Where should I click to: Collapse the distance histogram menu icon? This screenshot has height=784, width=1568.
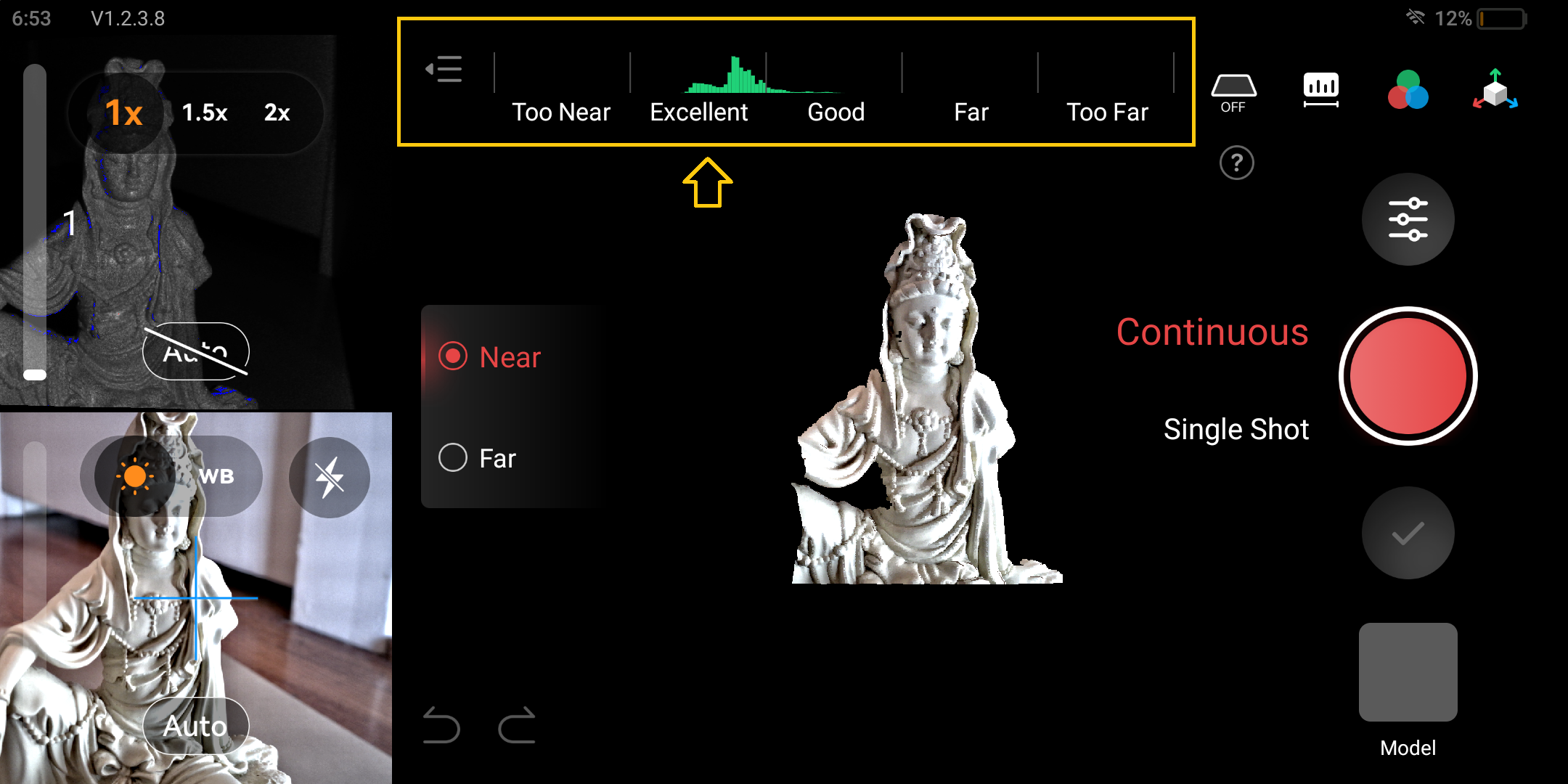pos(444,69)
